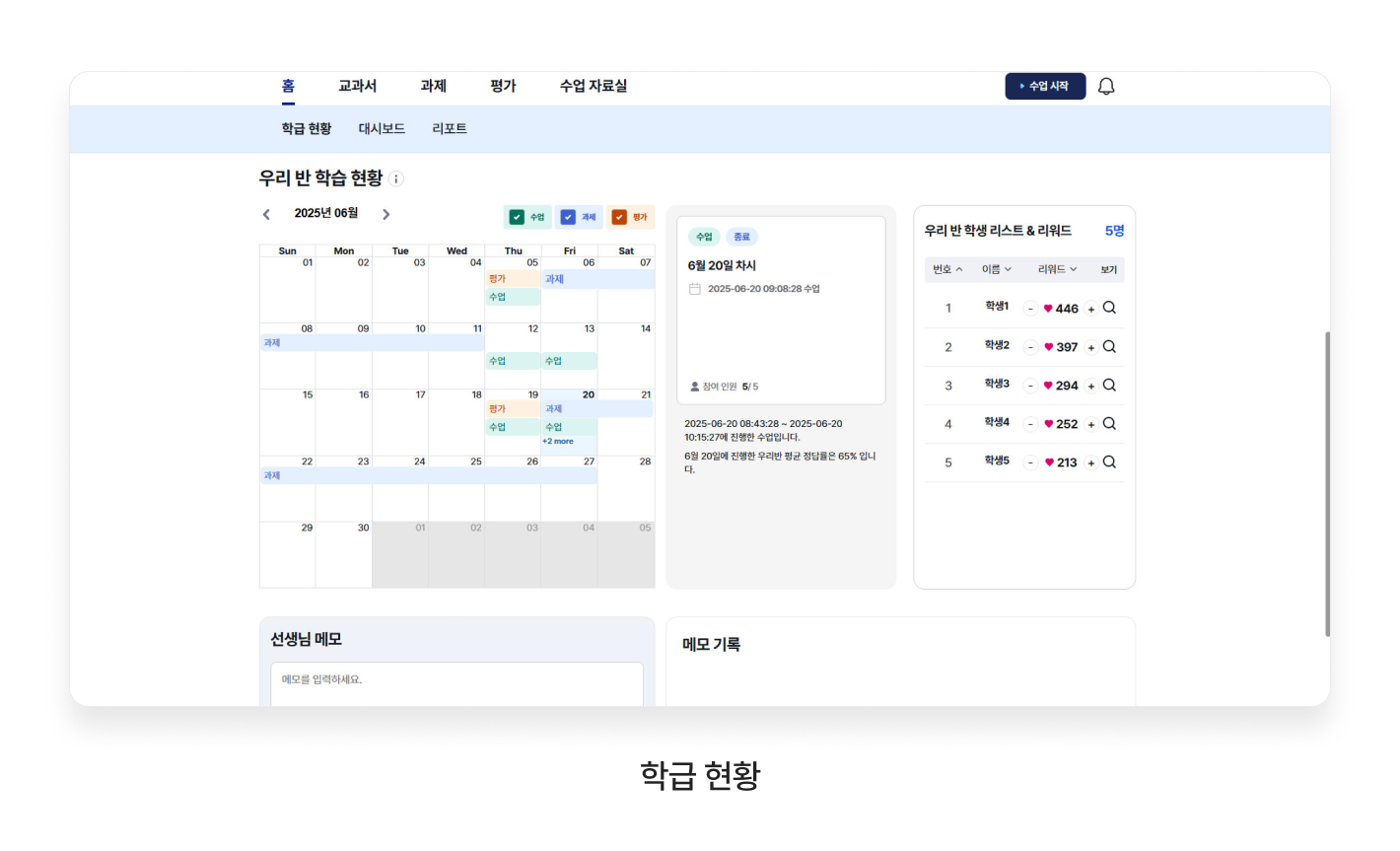The image size is (1400, 851).
Task: Click magnifier icon for 학생1
Action: [x=1109, y=308]
